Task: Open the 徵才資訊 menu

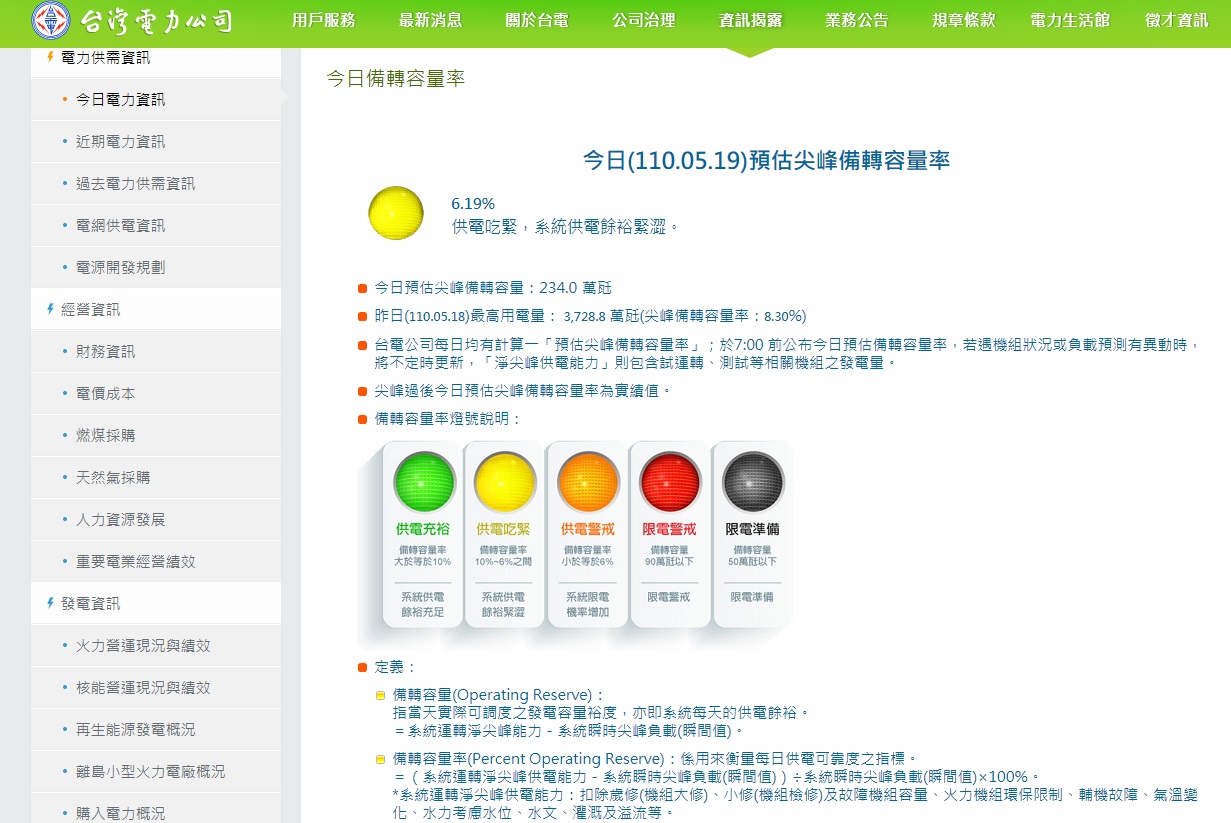Action: click(1177, 20)
